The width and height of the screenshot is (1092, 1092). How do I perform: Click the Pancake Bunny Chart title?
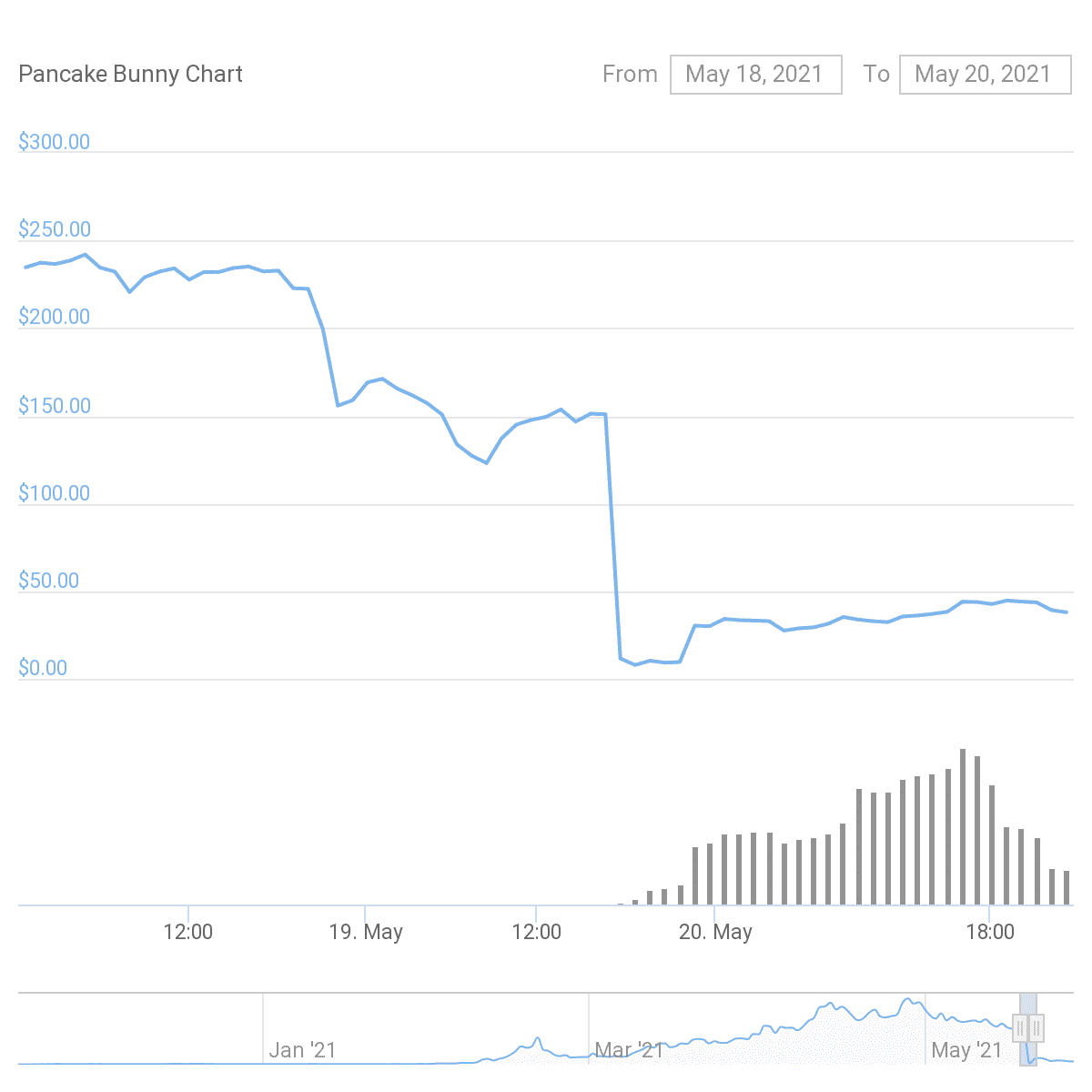pyautogui.click(x=130, y=74)
